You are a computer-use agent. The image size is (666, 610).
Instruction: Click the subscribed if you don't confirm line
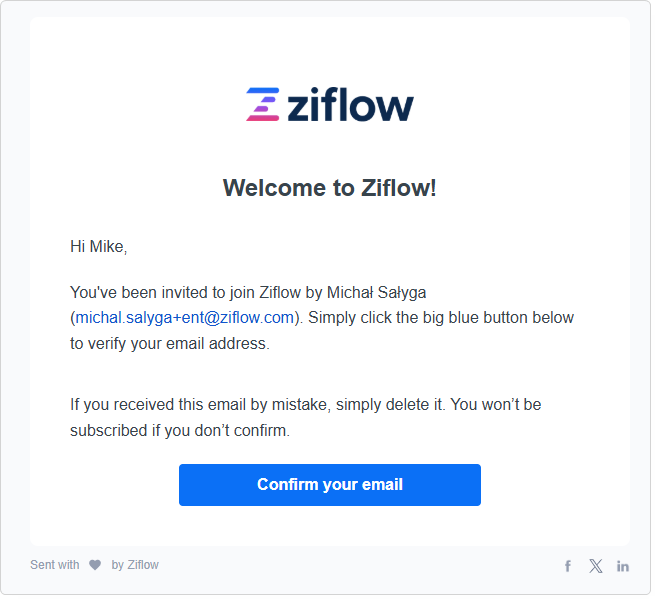(x=180, y=431)
